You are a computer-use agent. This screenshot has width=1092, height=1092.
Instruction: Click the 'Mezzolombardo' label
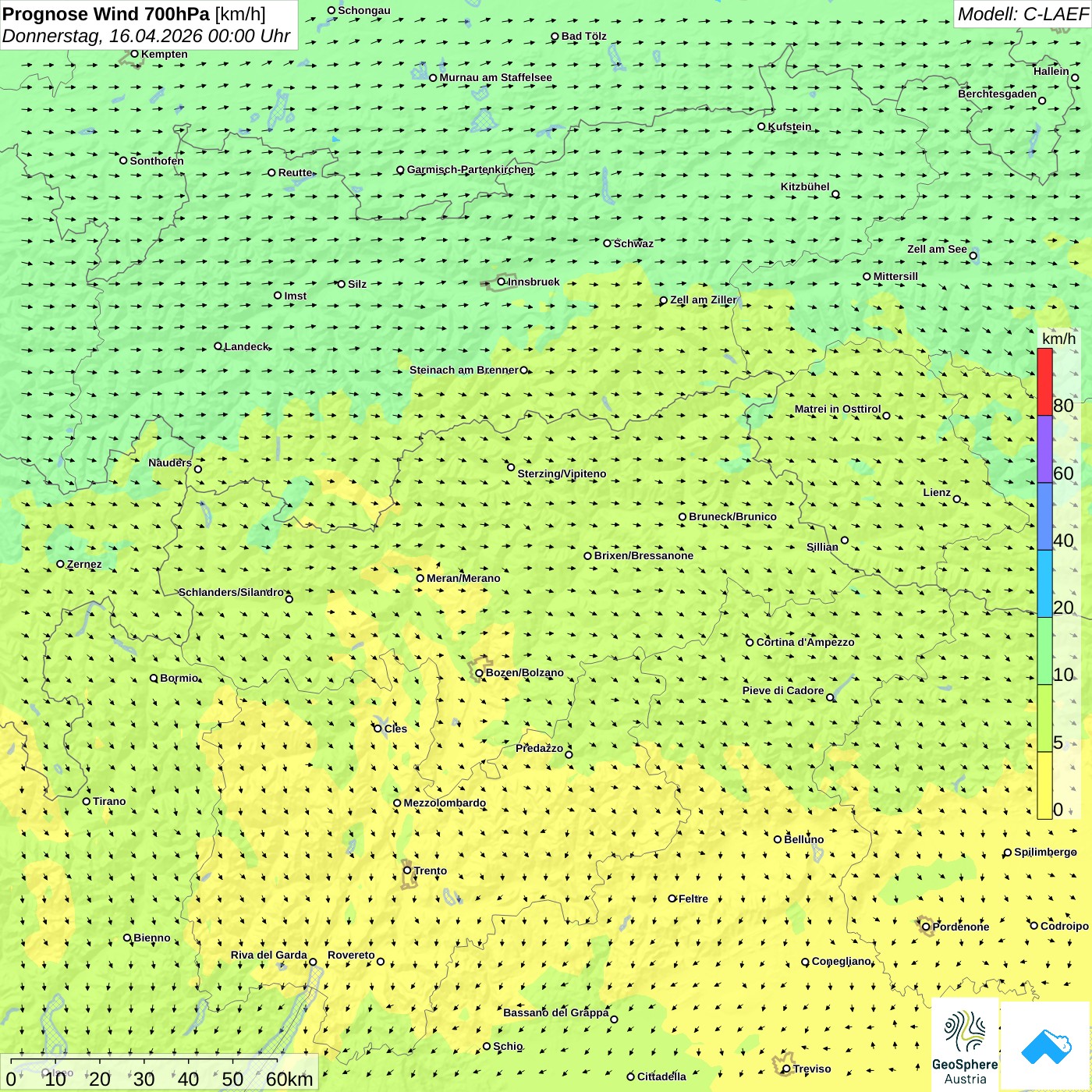point(445,803)
